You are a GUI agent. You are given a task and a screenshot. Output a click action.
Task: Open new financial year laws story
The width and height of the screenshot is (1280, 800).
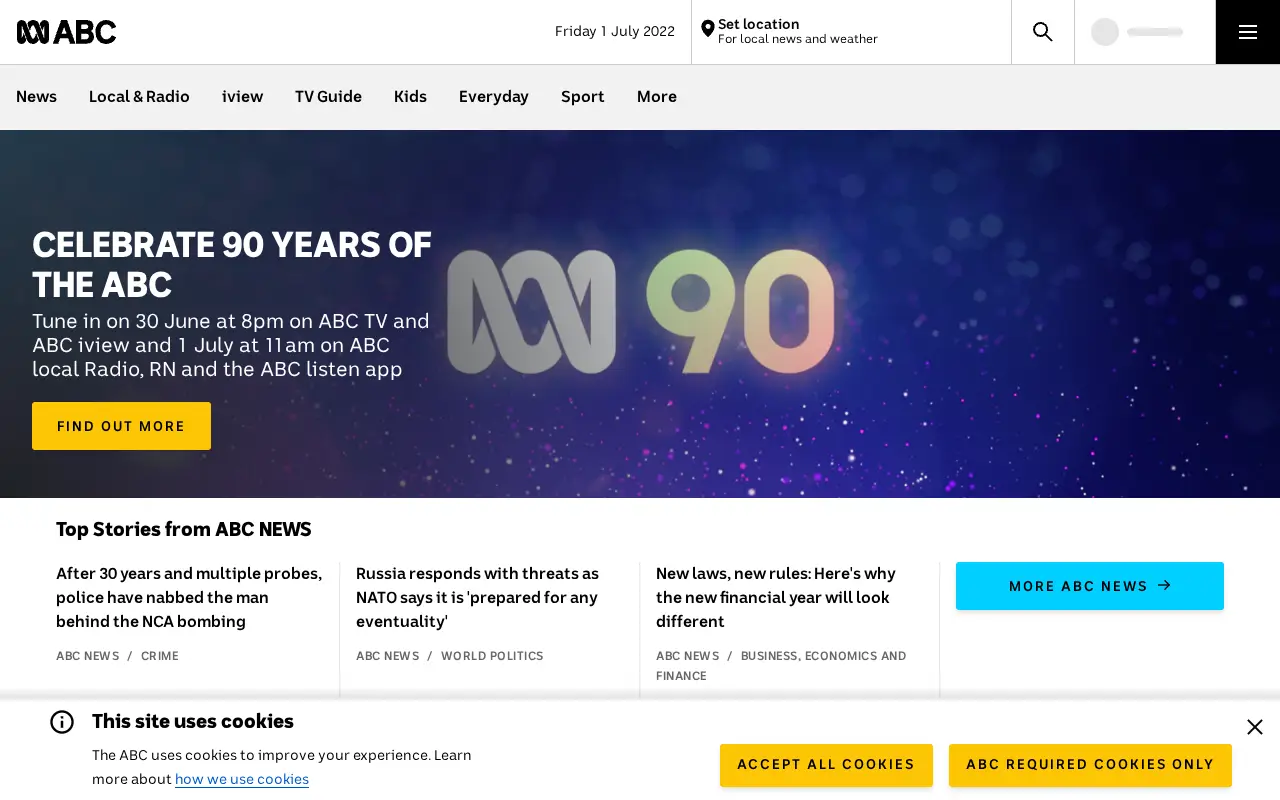pos(776,598)
